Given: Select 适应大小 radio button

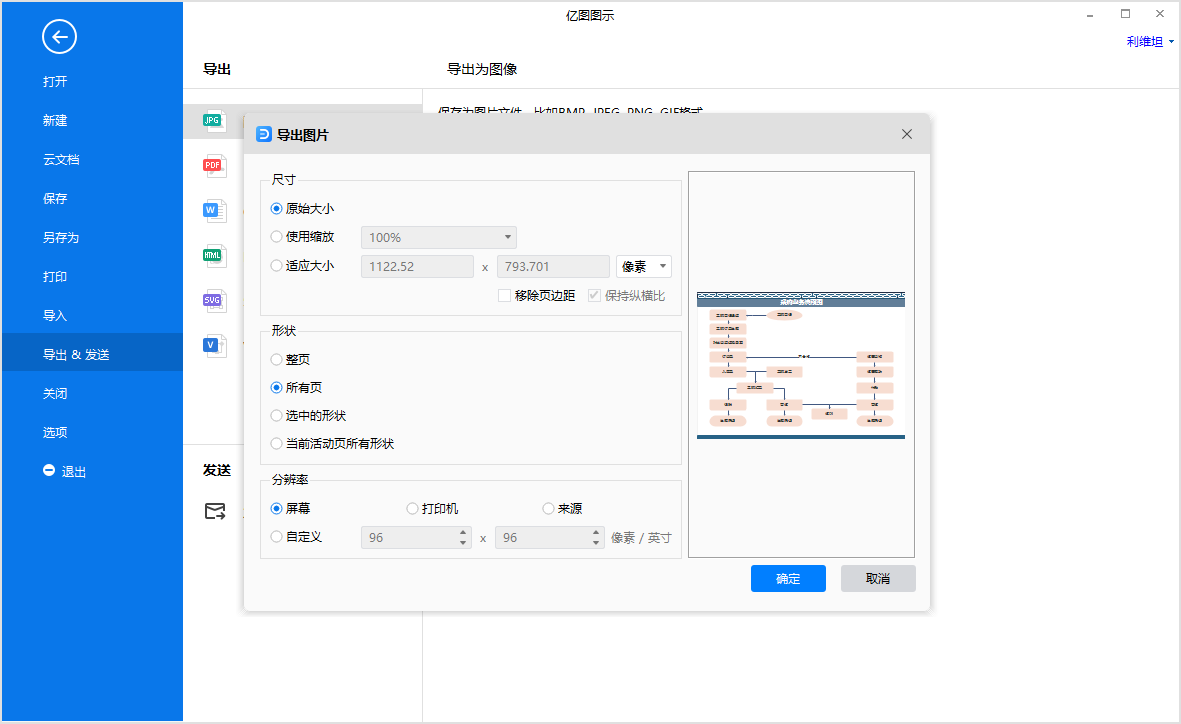Looking at the screenshot, I should pyautogui.click(x=276, y=265).
